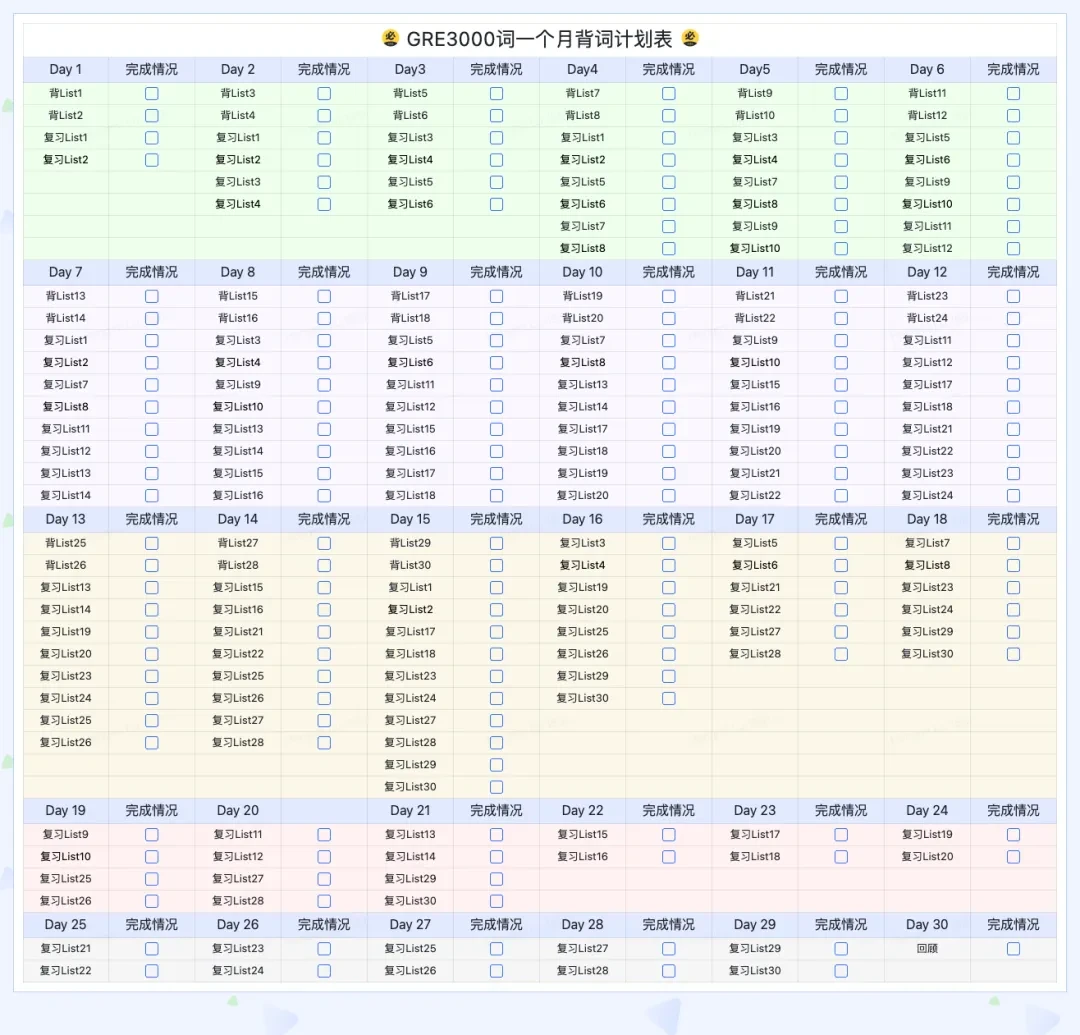Mark 复习List8 done in Day 4
1080x1035 pixels.
click(x=669, y=248)
